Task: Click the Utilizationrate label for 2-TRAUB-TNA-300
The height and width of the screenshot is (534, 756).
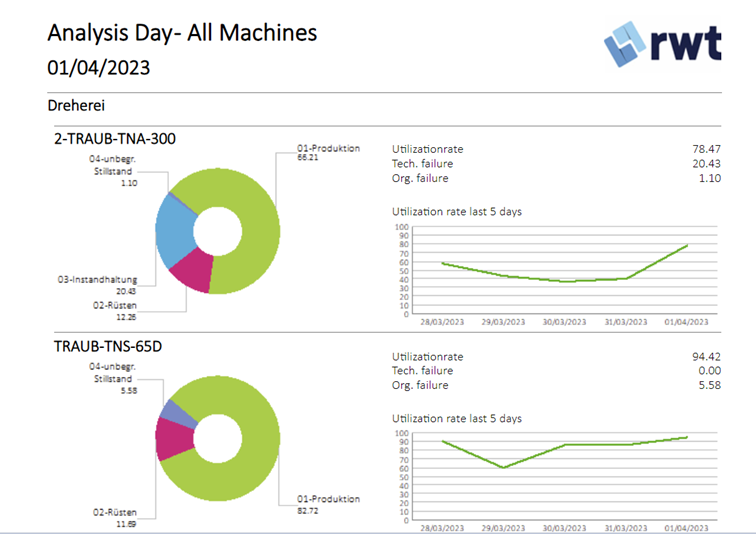Action: pyautogui.click(x=427, y=149)
